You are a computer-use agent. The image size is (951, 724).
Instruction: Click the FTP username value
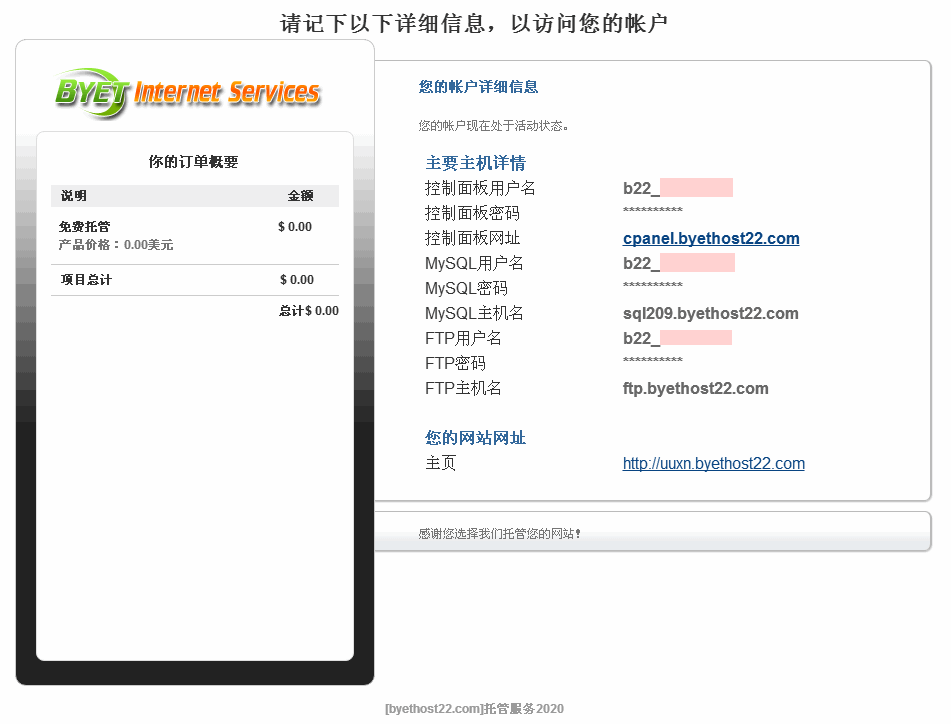[677, 338]
